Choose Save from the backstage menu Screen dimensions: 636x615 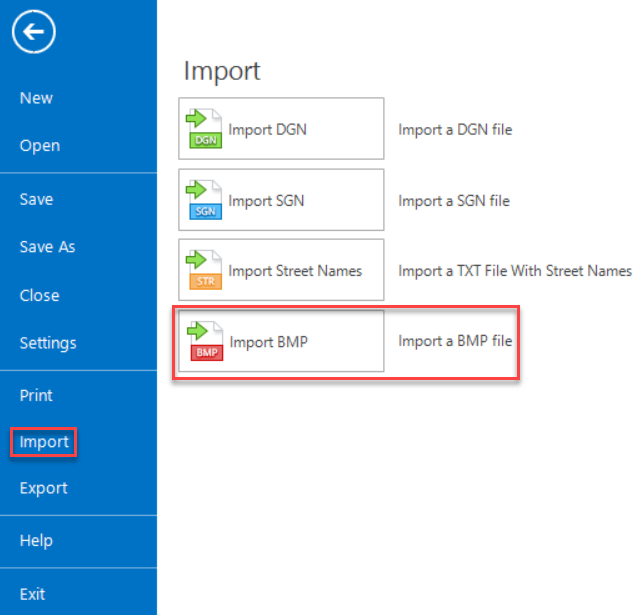36,199
